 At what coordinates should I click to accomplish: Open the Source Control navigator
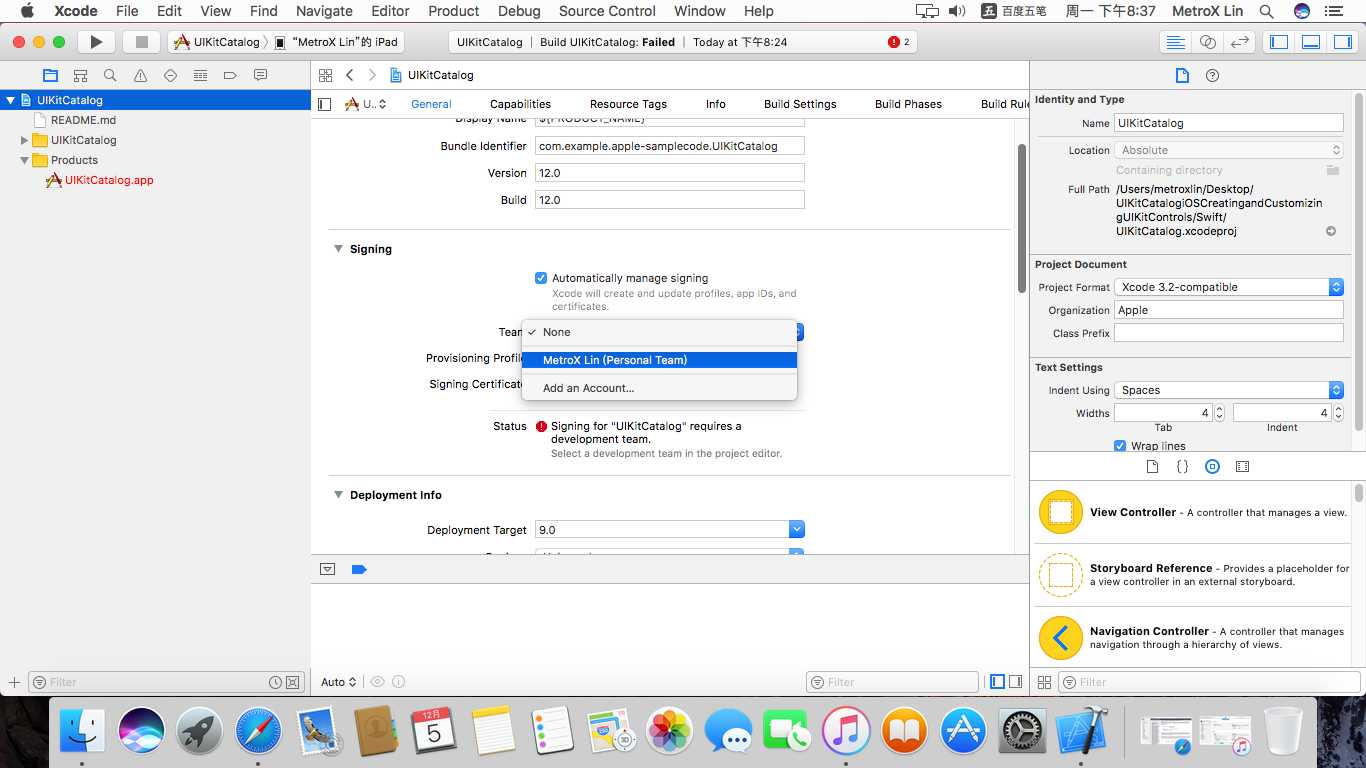[80, 75]
